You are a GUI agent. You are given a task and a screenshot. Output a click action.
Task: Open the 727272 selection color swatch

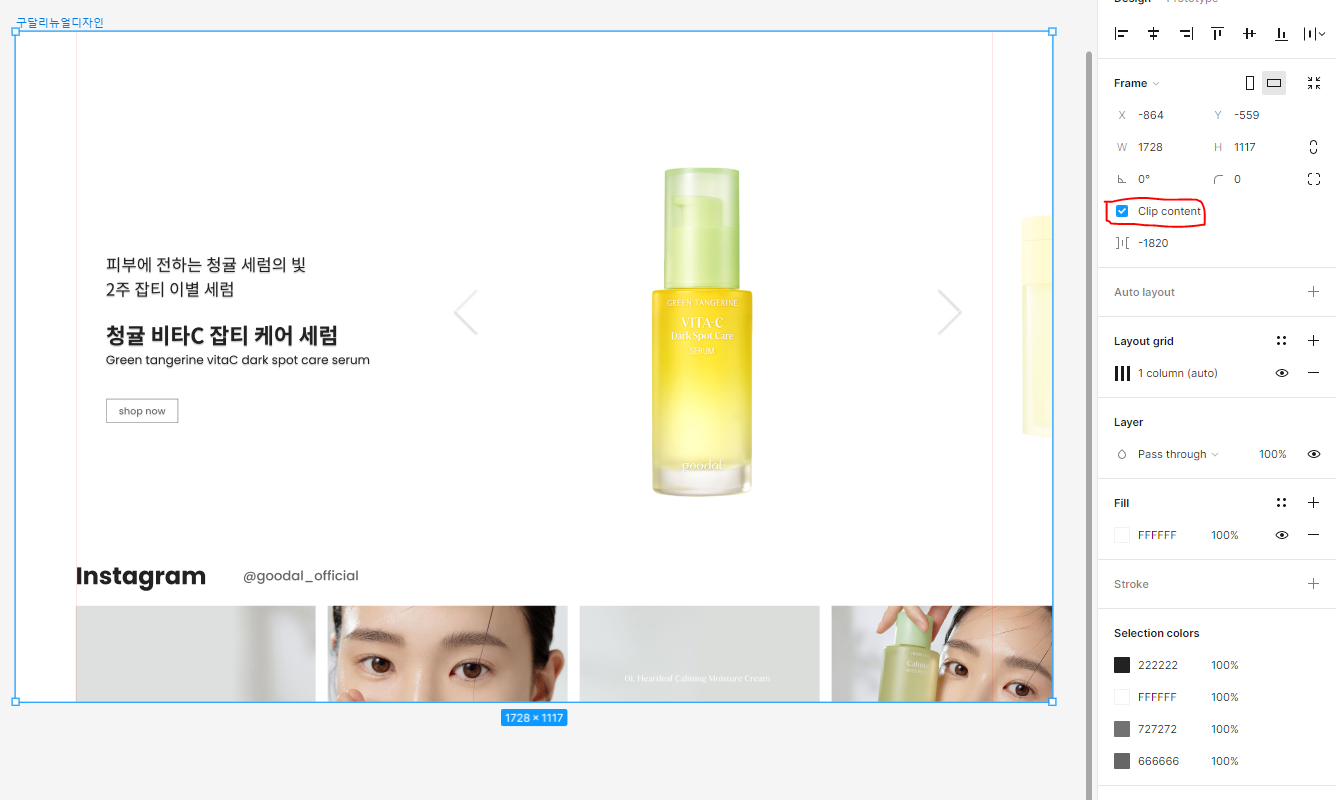tap(1122, 729)
